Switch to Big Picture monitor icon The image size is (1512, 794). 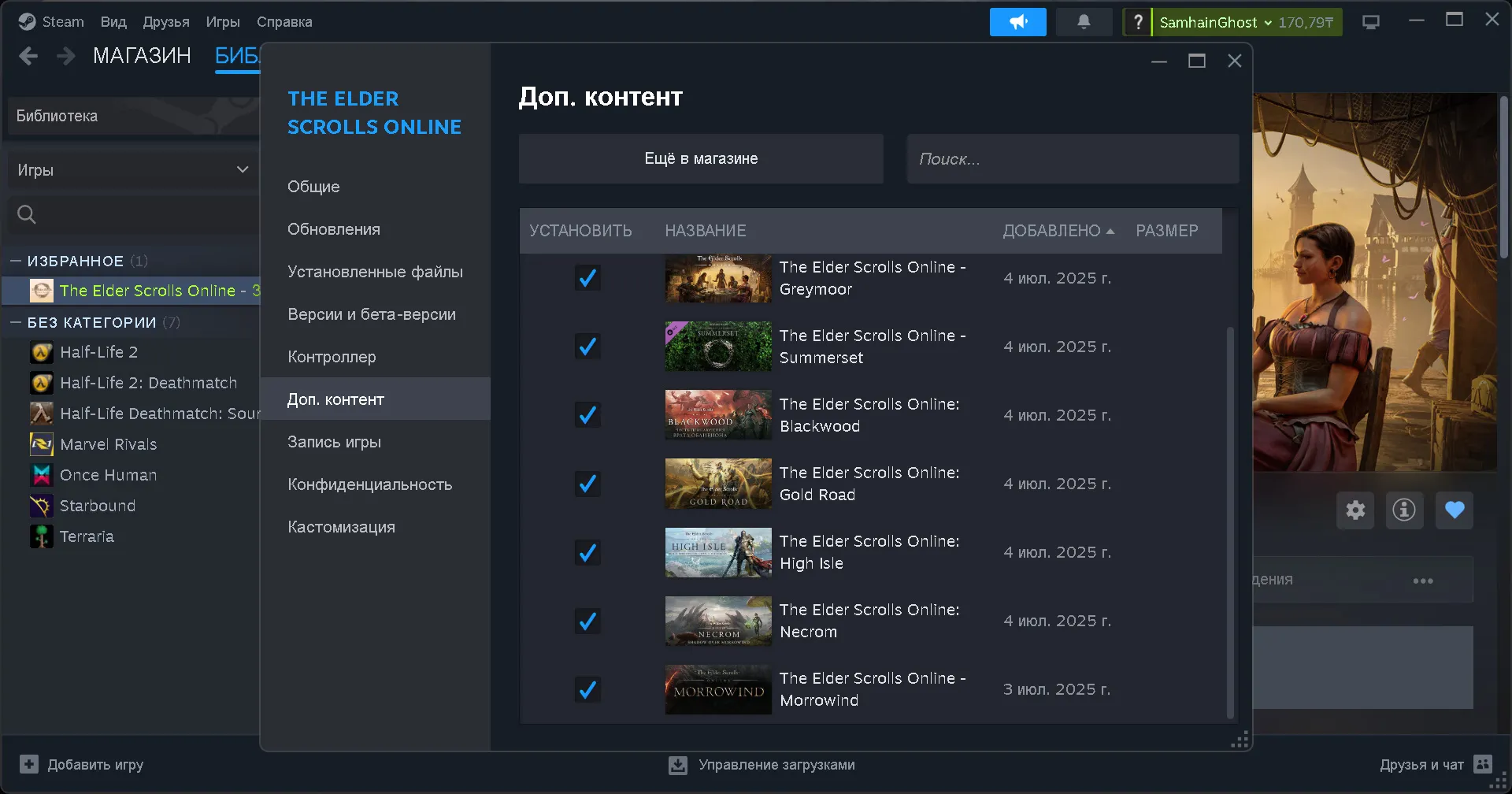tap(1371, 22)
